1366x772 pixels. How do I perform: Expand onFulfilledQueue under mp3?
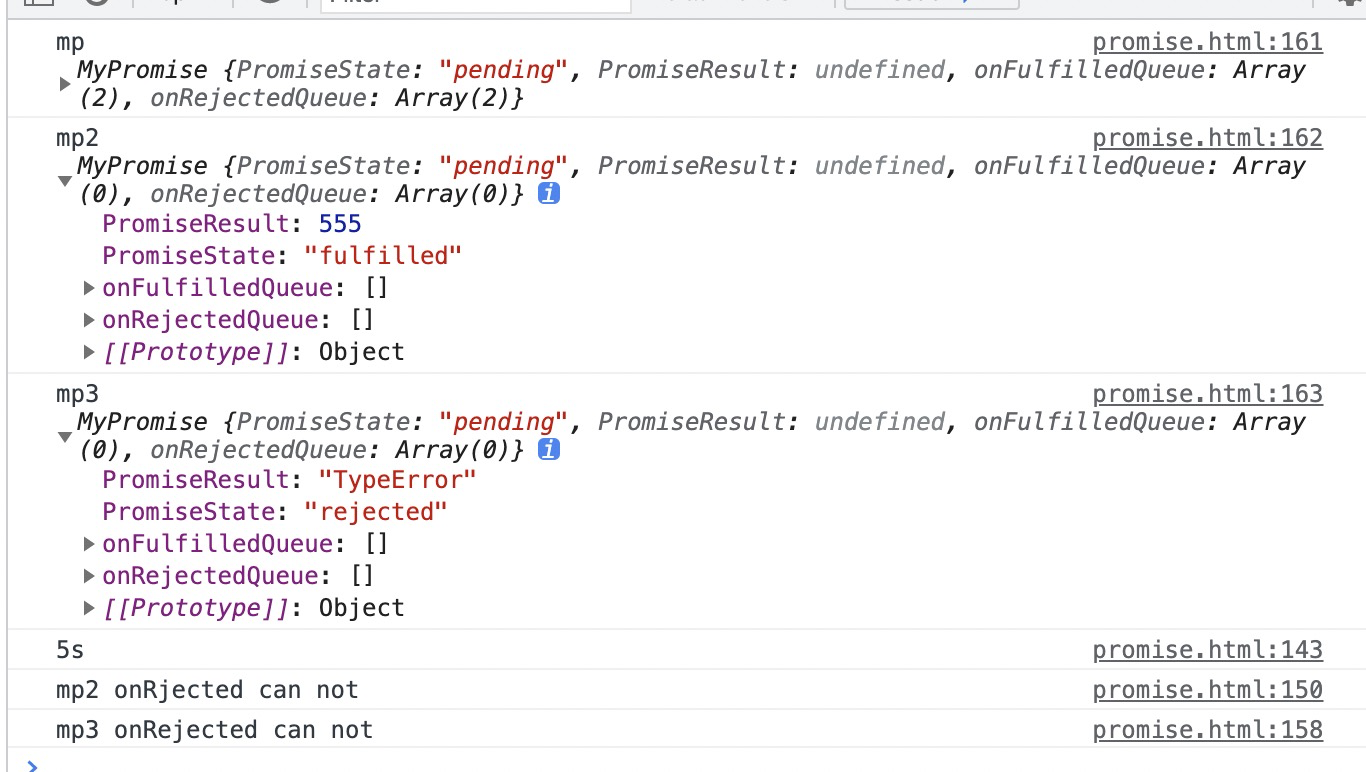coord(90,544)
